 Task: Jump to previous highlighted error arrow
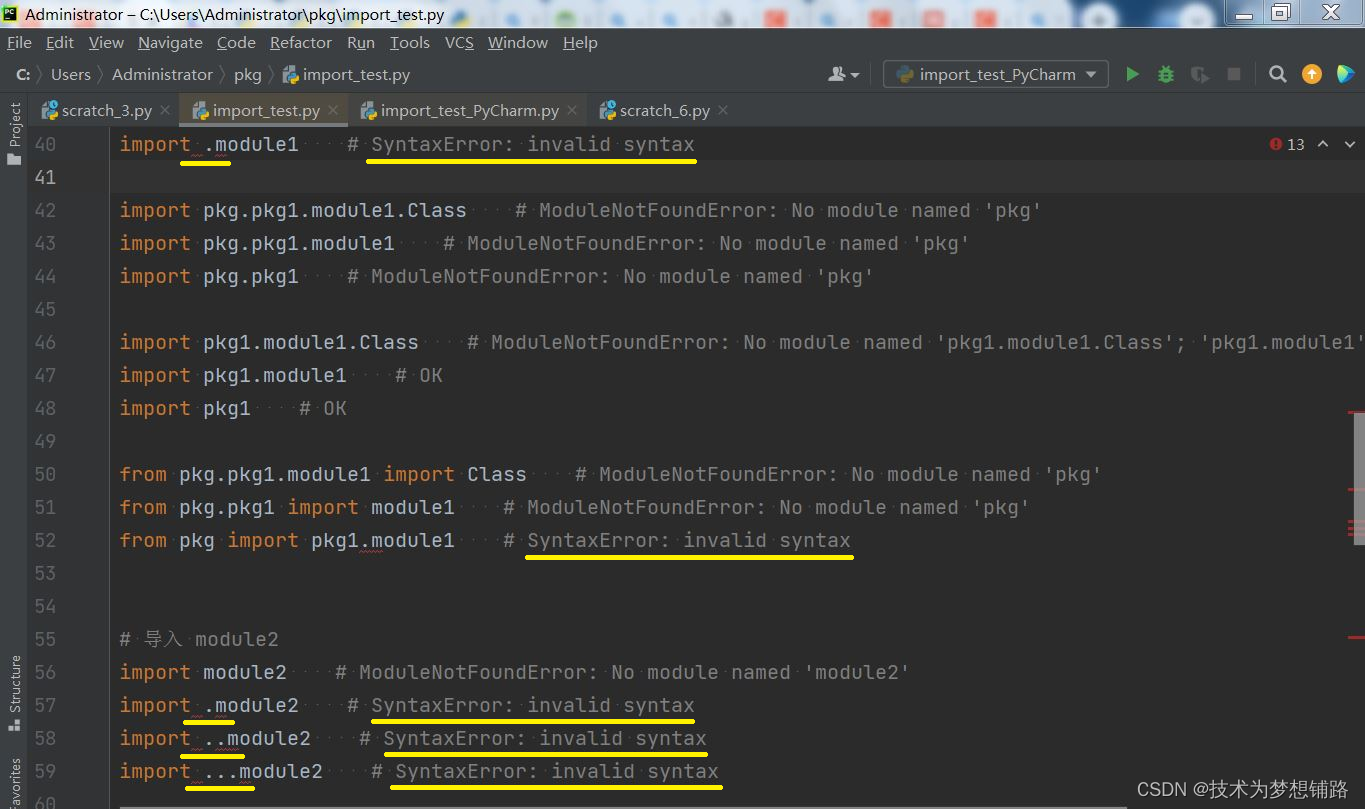pyautogui.click(x=1323, y=144)
